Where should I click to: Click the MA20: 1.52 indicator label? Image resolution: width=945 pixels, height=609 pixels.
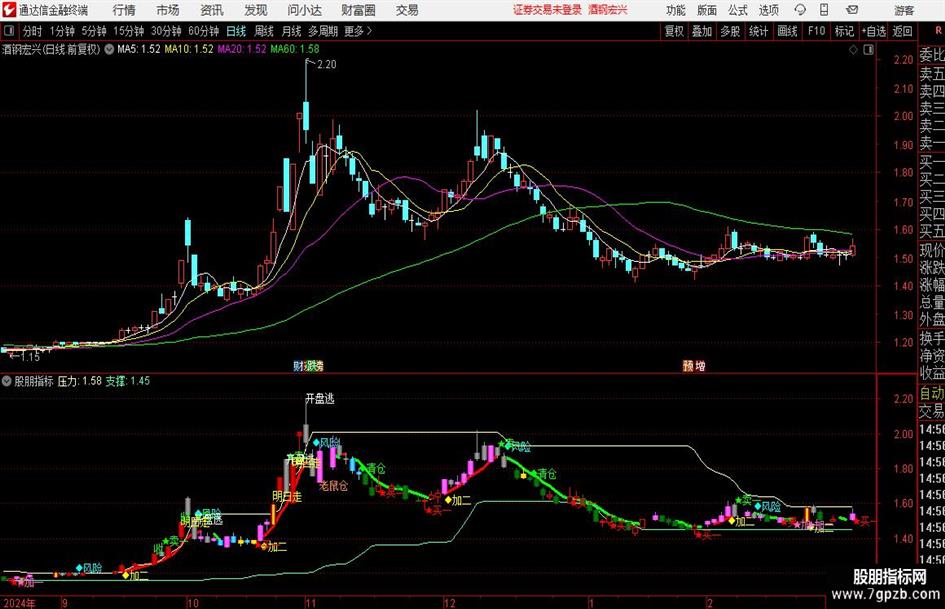click(242, 49)
